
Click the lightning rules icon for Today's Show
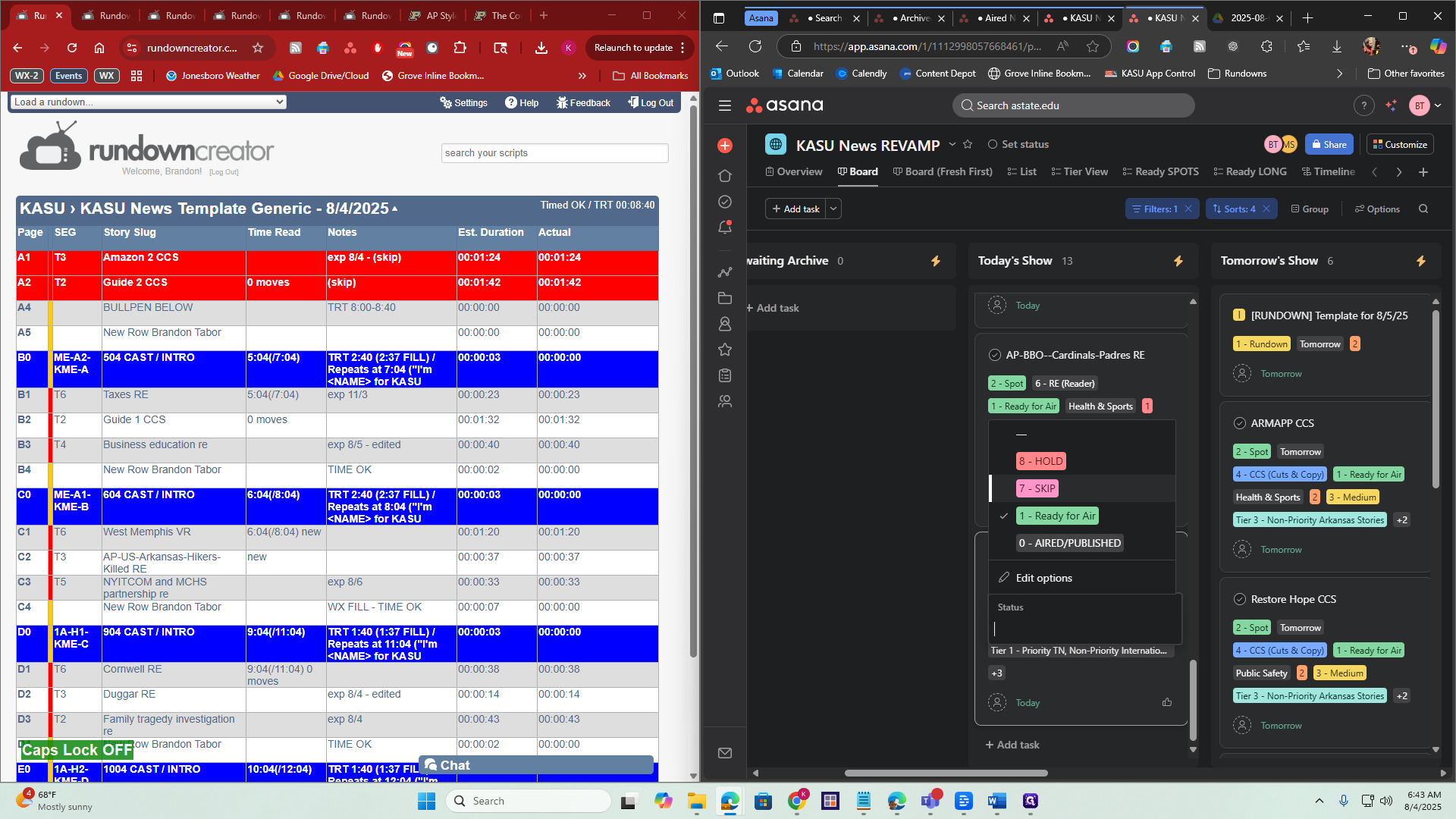(1178, 261)
